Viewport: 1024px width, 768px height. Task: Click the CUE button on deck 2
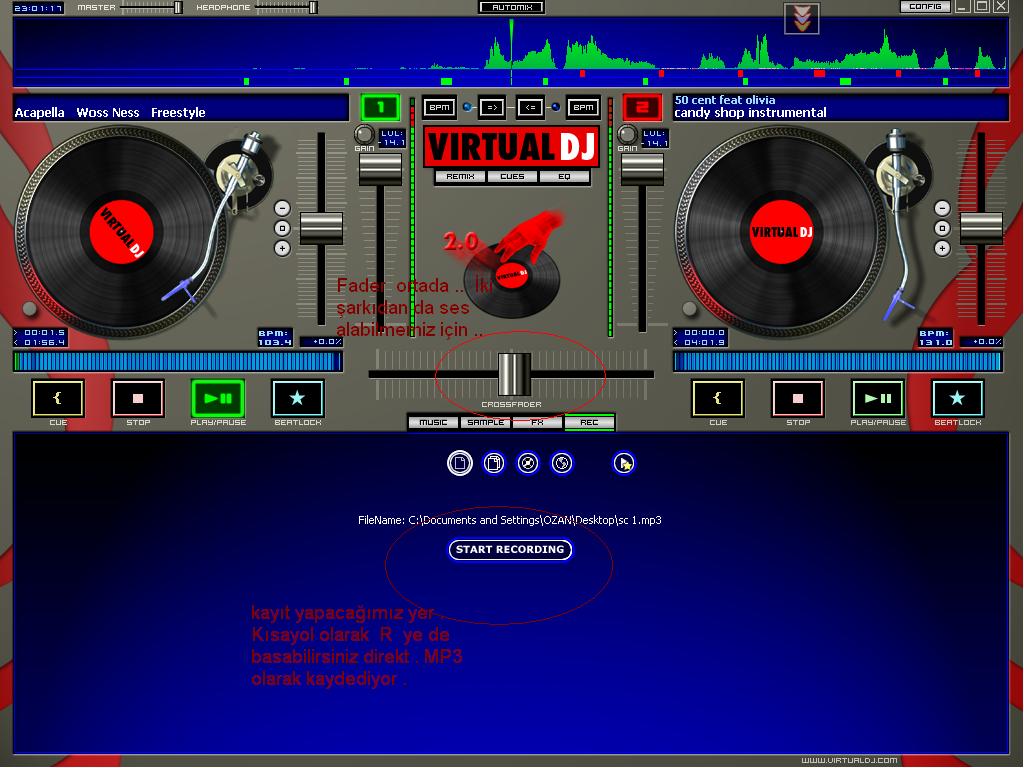[x=718, y=398]
